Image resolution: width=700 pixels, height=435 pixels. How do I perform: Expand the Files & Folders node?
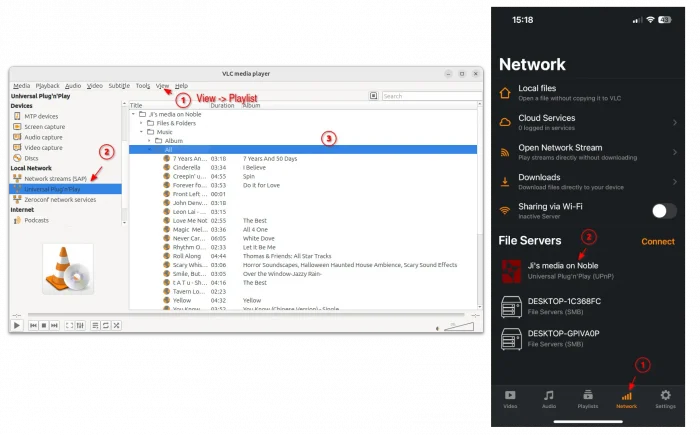point(141,122)
